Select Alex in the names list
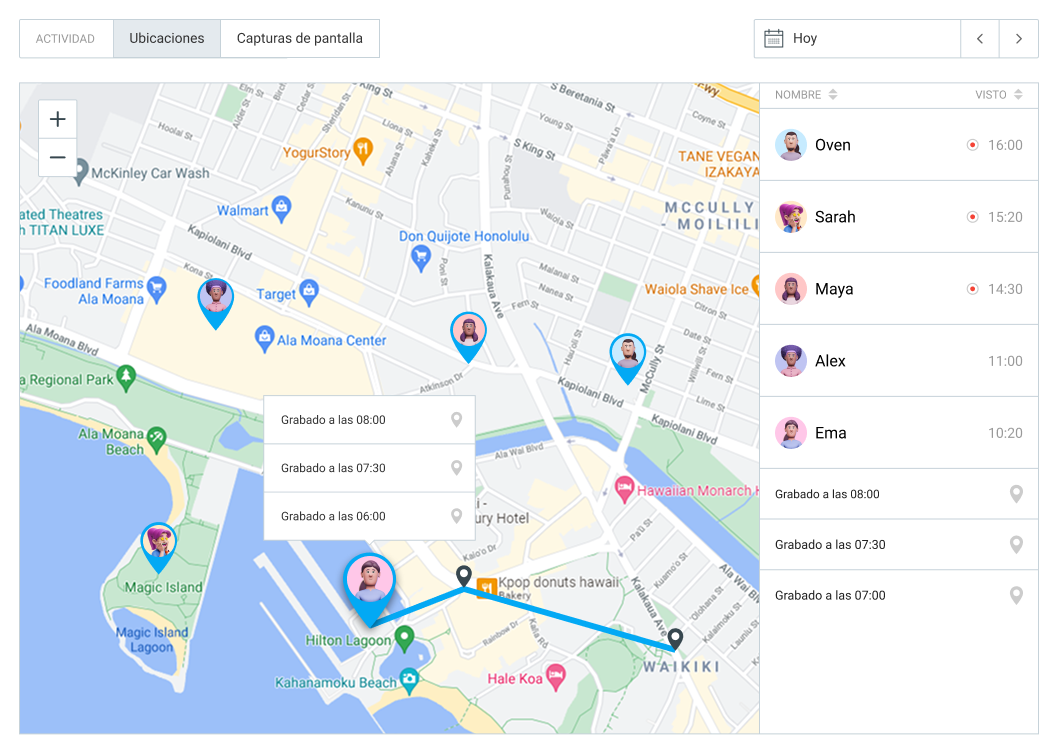The width and height of the screenshot is (1062, 743). (x=899, y=361)
